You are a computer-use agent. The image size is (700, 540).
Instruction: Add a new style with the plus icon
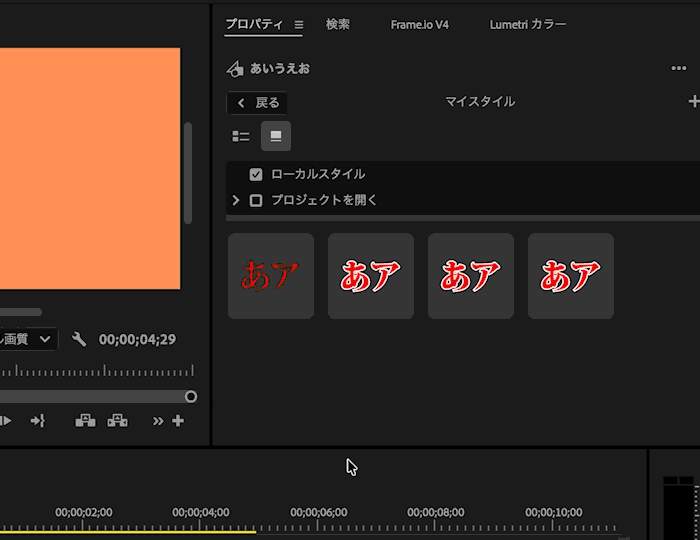point(693,102)
